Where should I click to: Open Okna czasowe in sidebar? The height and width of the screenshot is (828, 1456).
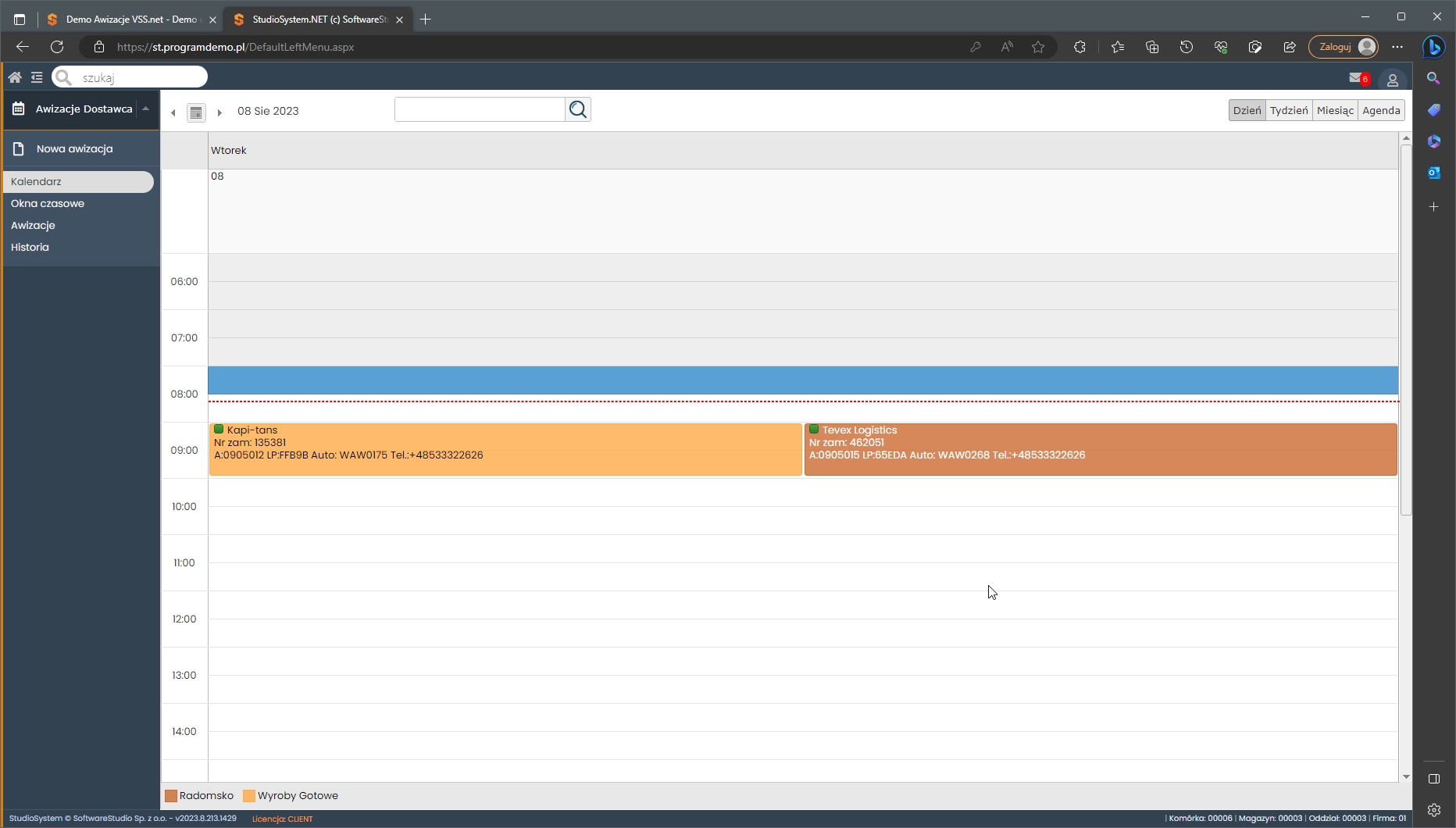[x=48, y=203]
